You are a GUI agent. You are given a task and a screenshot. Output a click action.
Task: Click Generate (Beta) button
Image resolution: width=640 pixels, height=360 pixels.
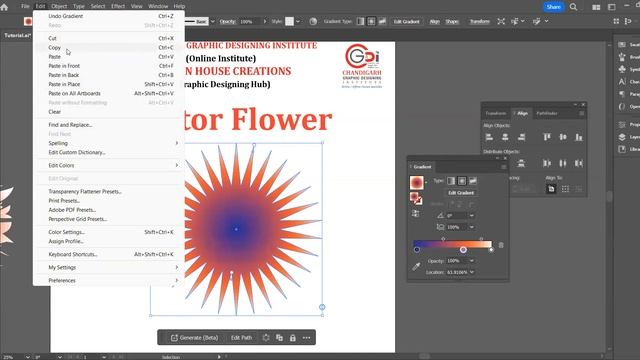195,338
